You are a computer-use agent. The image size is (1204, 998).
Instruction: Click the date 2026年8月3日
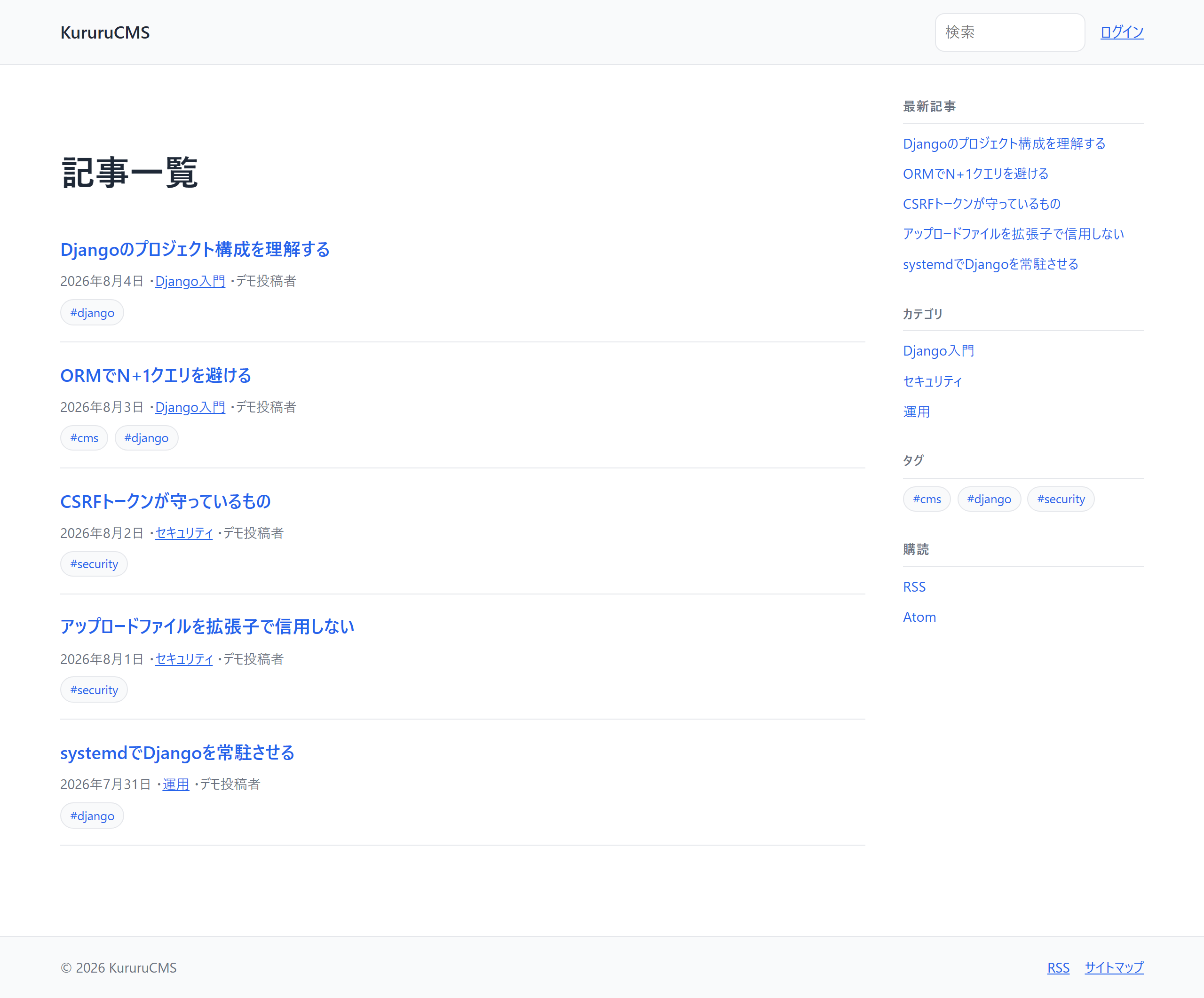click(102, 408)
